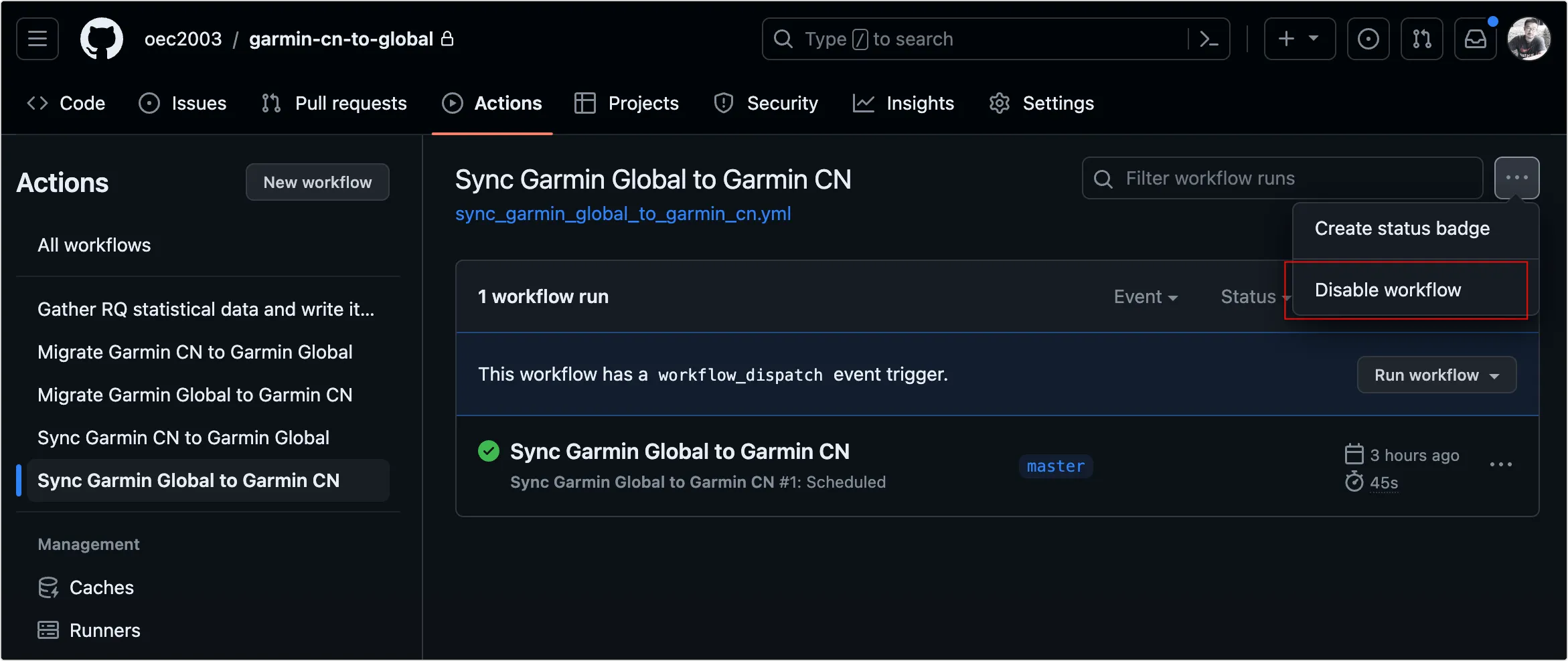Screen dimensions: 1568x661
Task: Click the filter magnifier icon
Action: pos(1103,179)
